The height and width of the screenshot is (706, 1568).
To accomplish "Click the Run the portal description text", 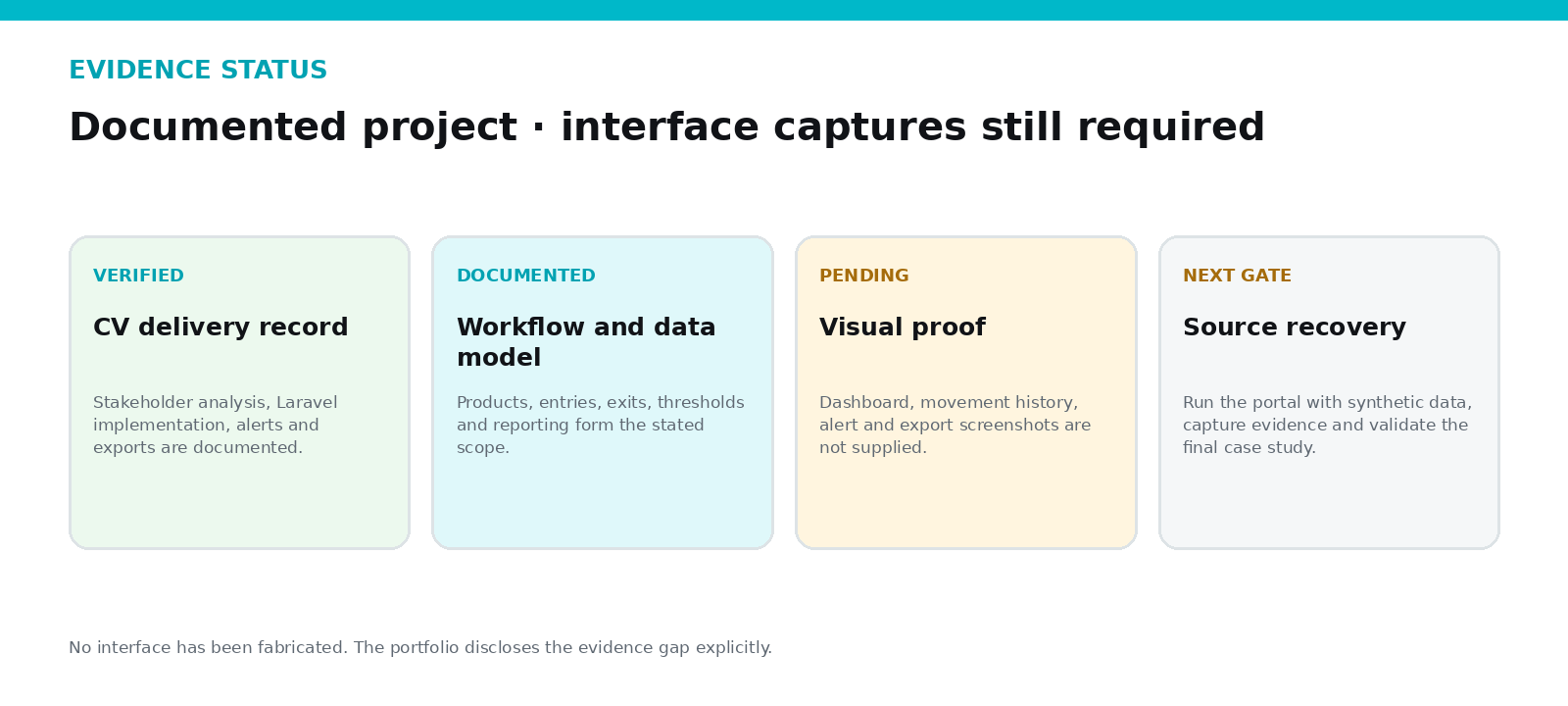I will [1327, 425].
